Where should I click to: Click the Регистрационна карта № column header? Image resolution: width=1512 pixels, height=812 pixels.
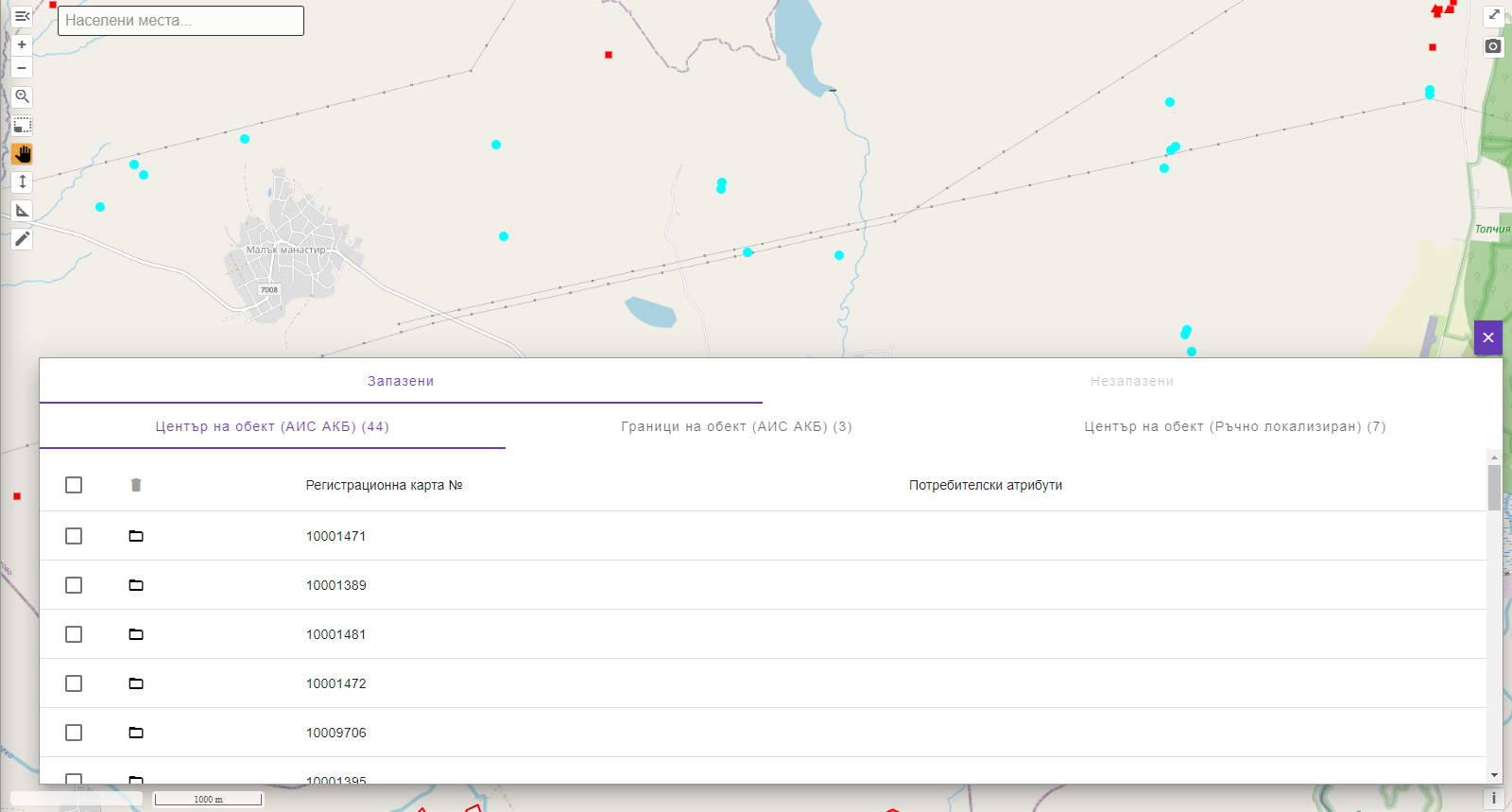coord(384,485)
